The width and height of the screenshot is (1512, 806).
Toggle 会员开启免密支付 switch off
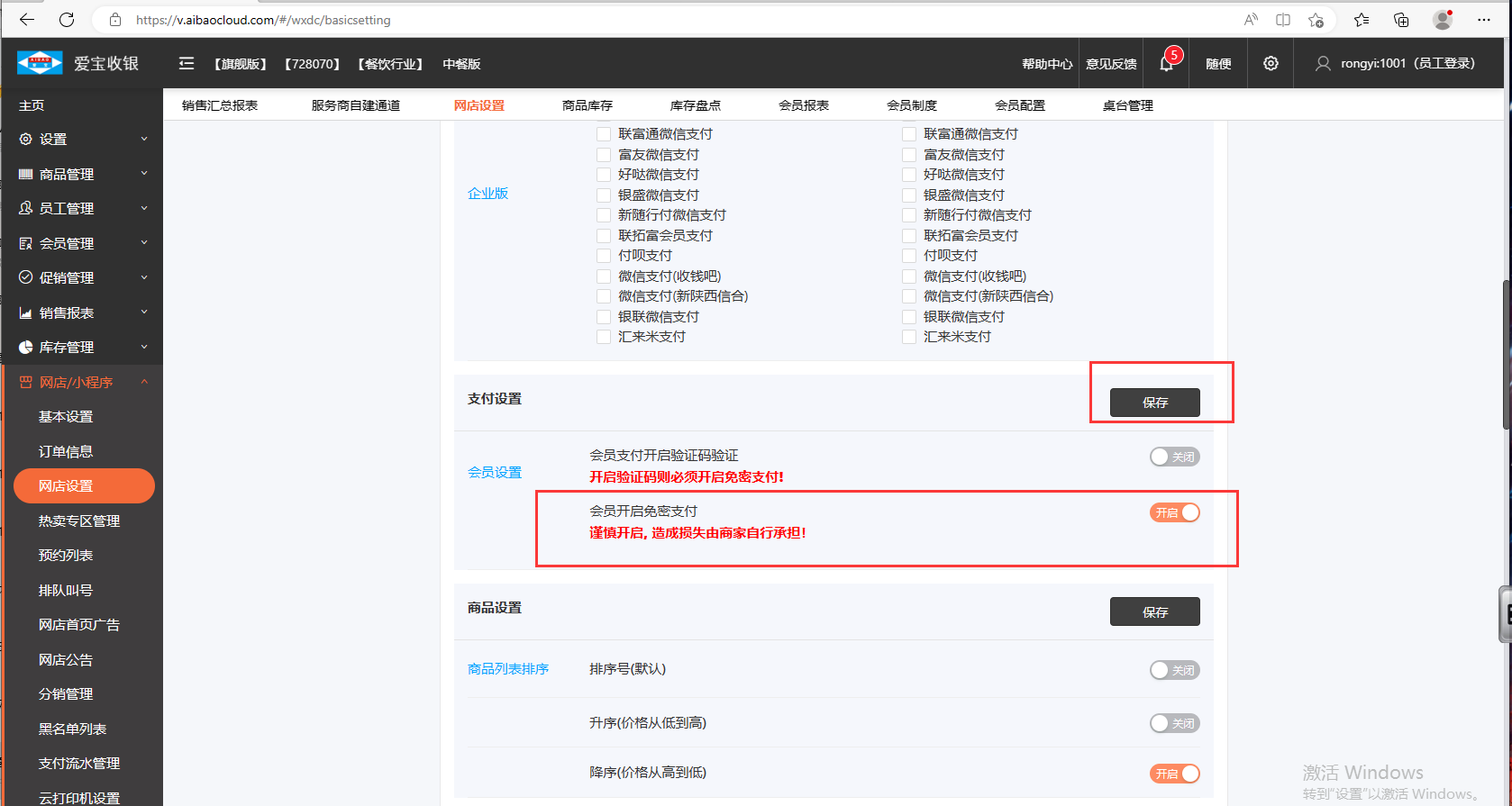coord(1174,512)
